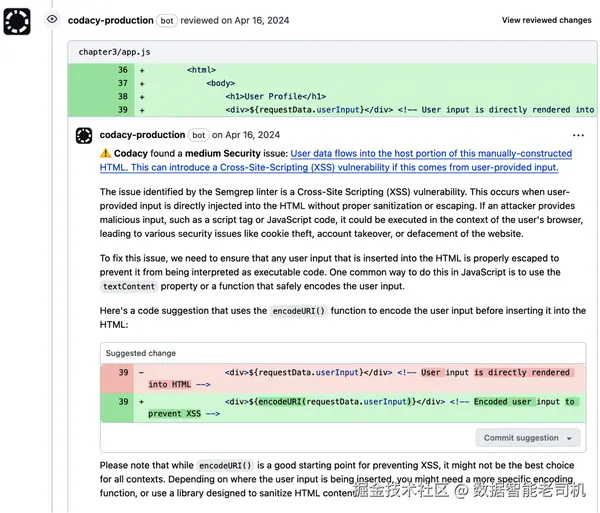Click the codacy-production avatar in the review header
600x513 pixels.
(17, 21)
